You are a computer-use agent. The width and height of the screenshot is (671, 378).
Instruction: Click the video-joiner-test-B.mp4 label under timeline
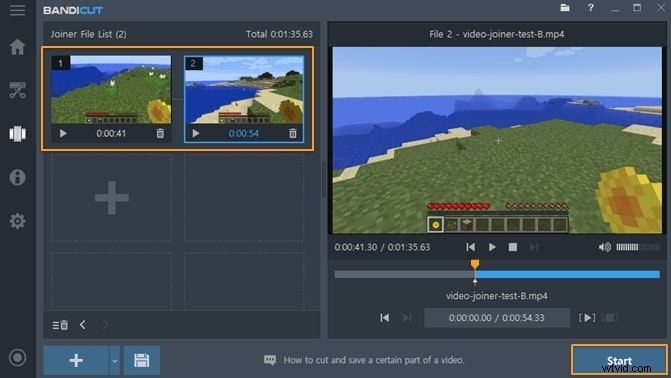[x=497, y=296]
